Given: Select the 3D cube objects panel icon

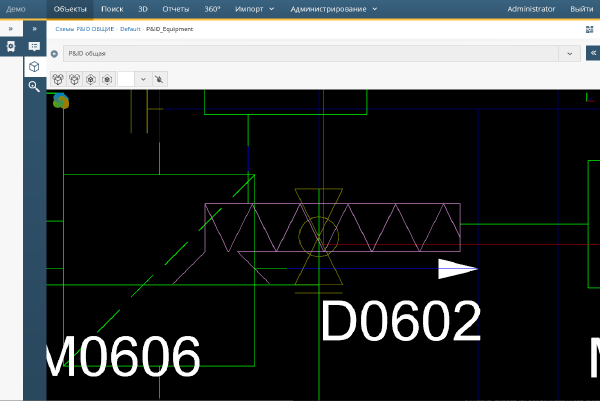Looking at the screenshot, I should pyautogui.click(x=35, y=66).
